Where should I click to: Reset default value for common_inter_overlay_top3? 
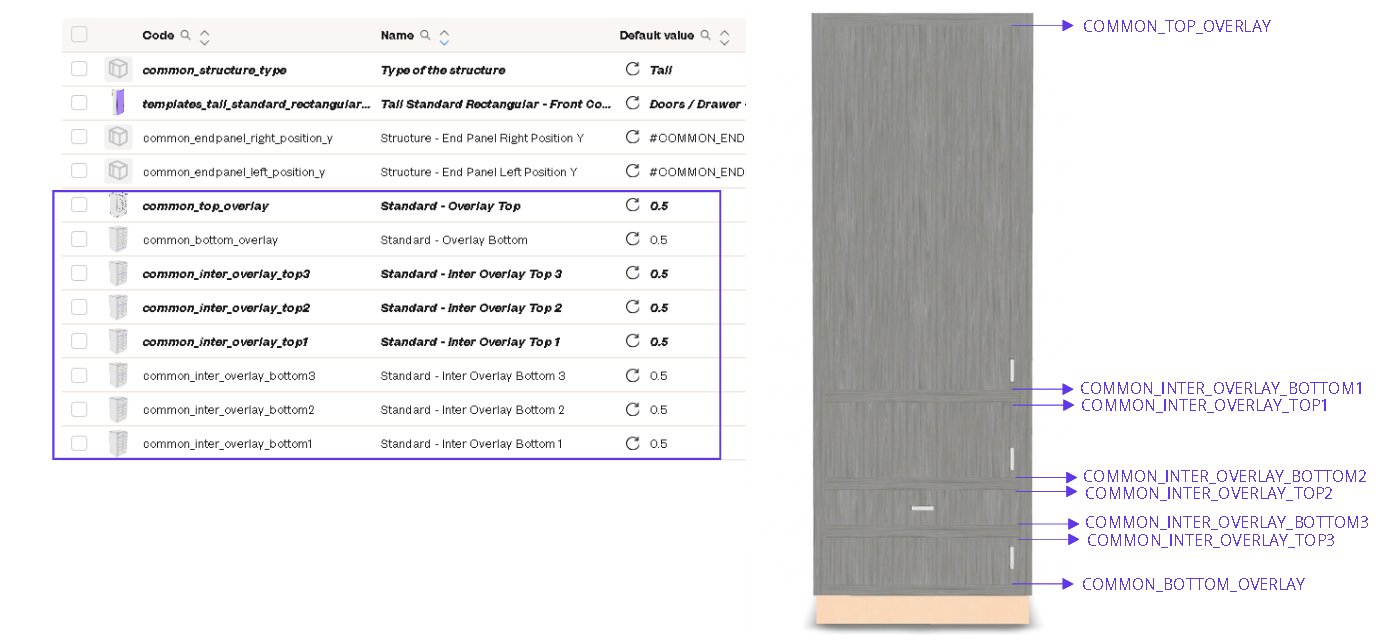click(x=632, y=273)
